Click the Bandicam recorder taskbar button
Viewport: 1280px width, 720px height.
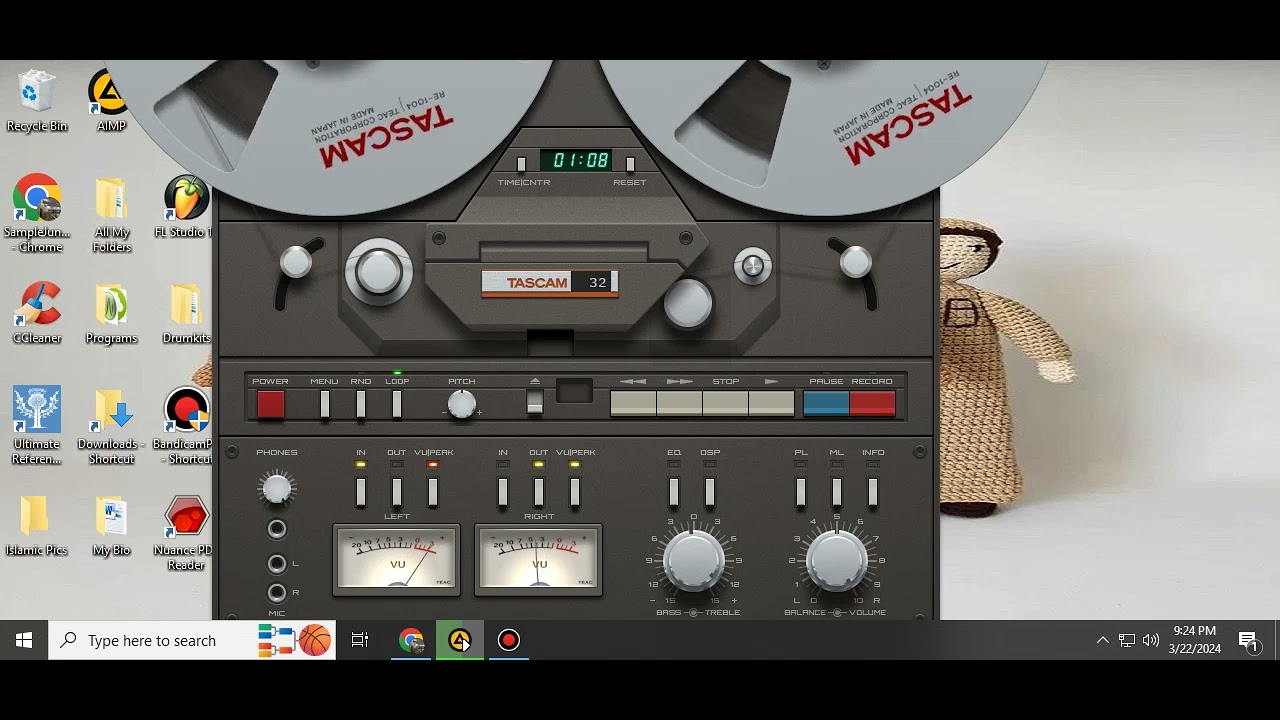pyautogui.click(x=509, y=640)
